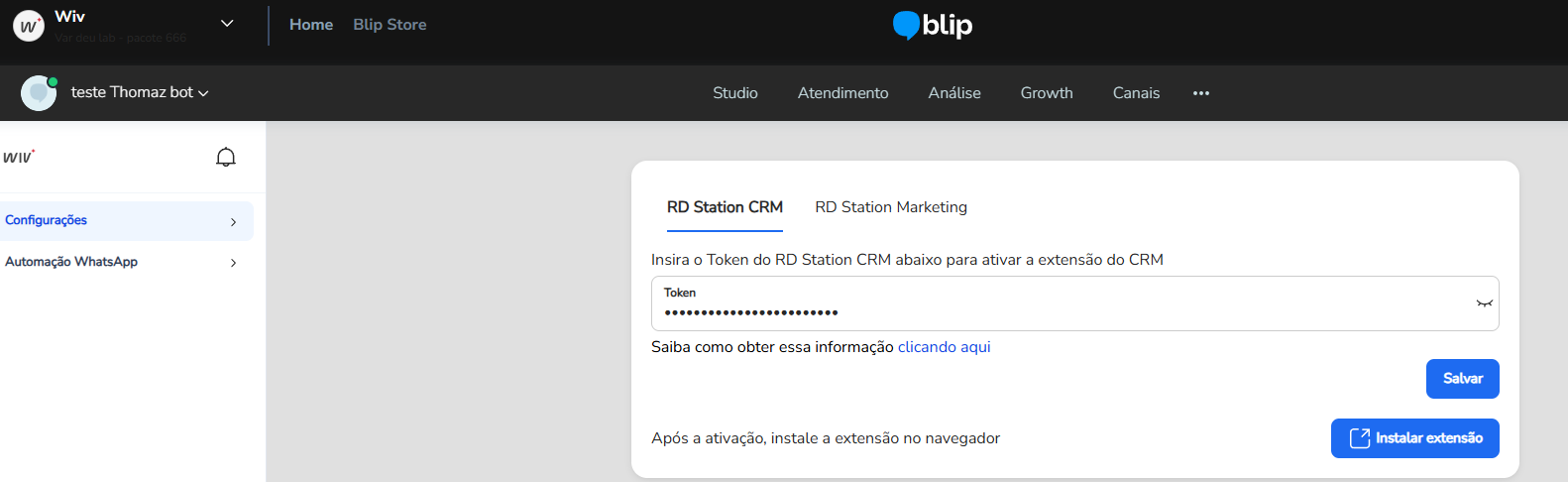Open the Análise menu
Image resolution: width=1568 pixels, height=482 pixels.
[x=954, y=93]
